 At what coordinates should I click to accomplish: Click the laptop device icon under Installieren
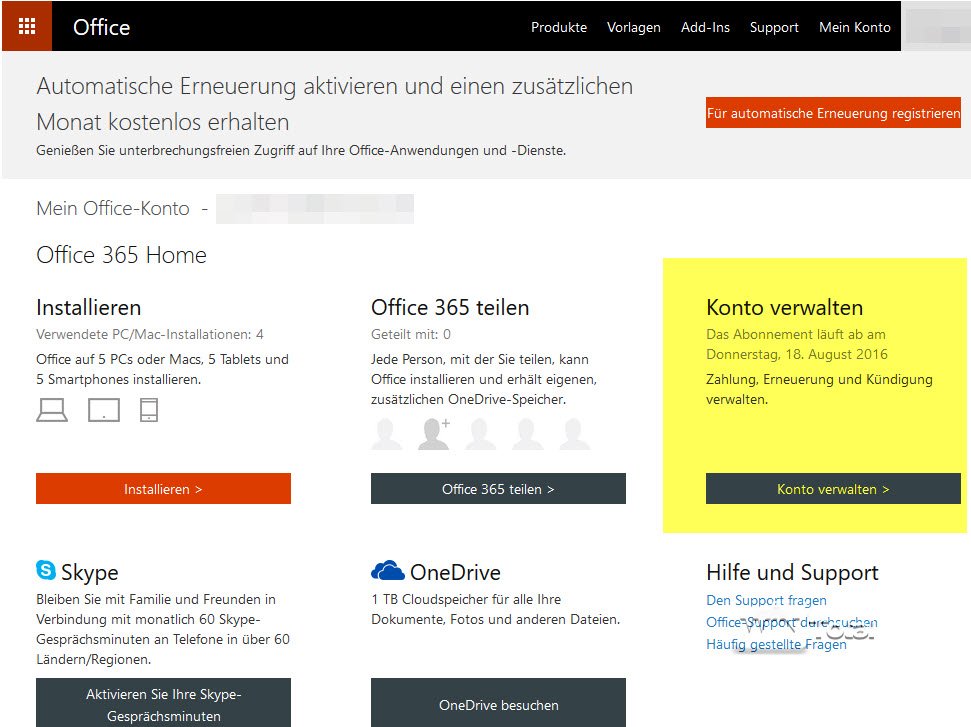[x=52, y=410]
